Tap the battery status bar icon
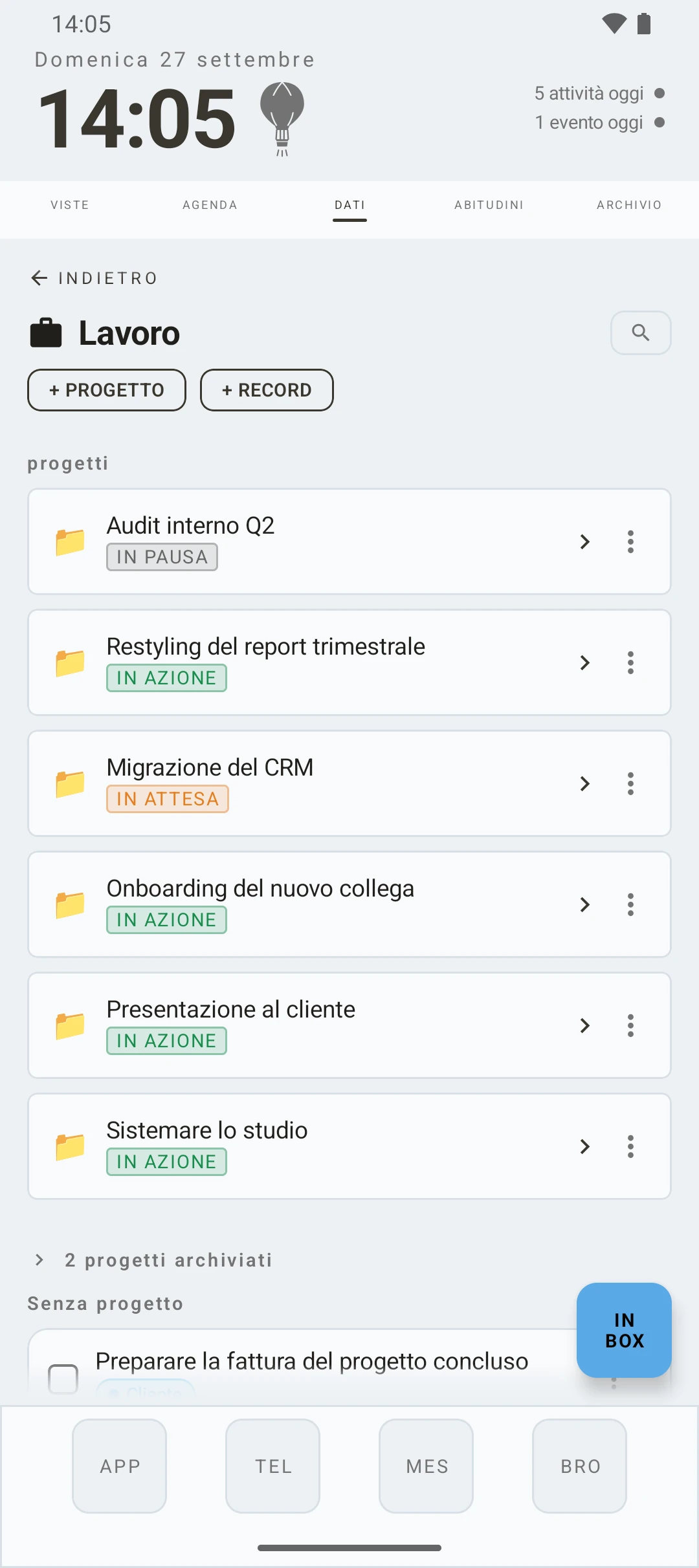699x1568 pixels. point(644,24)
